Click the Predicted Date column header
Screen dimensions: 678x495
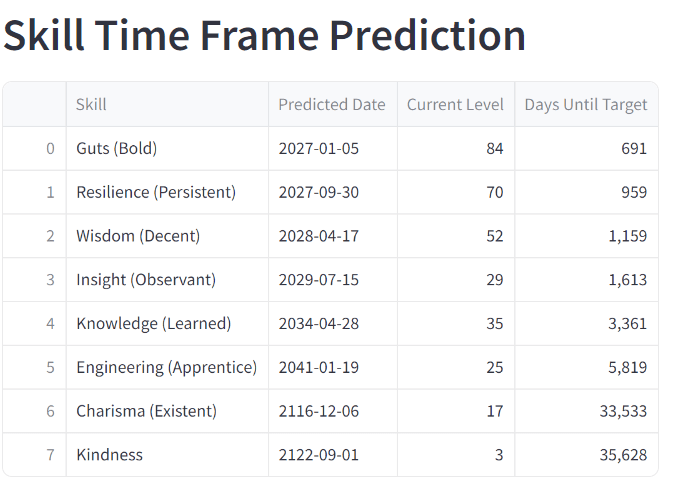pyautogui.click(x=333, y=104)
